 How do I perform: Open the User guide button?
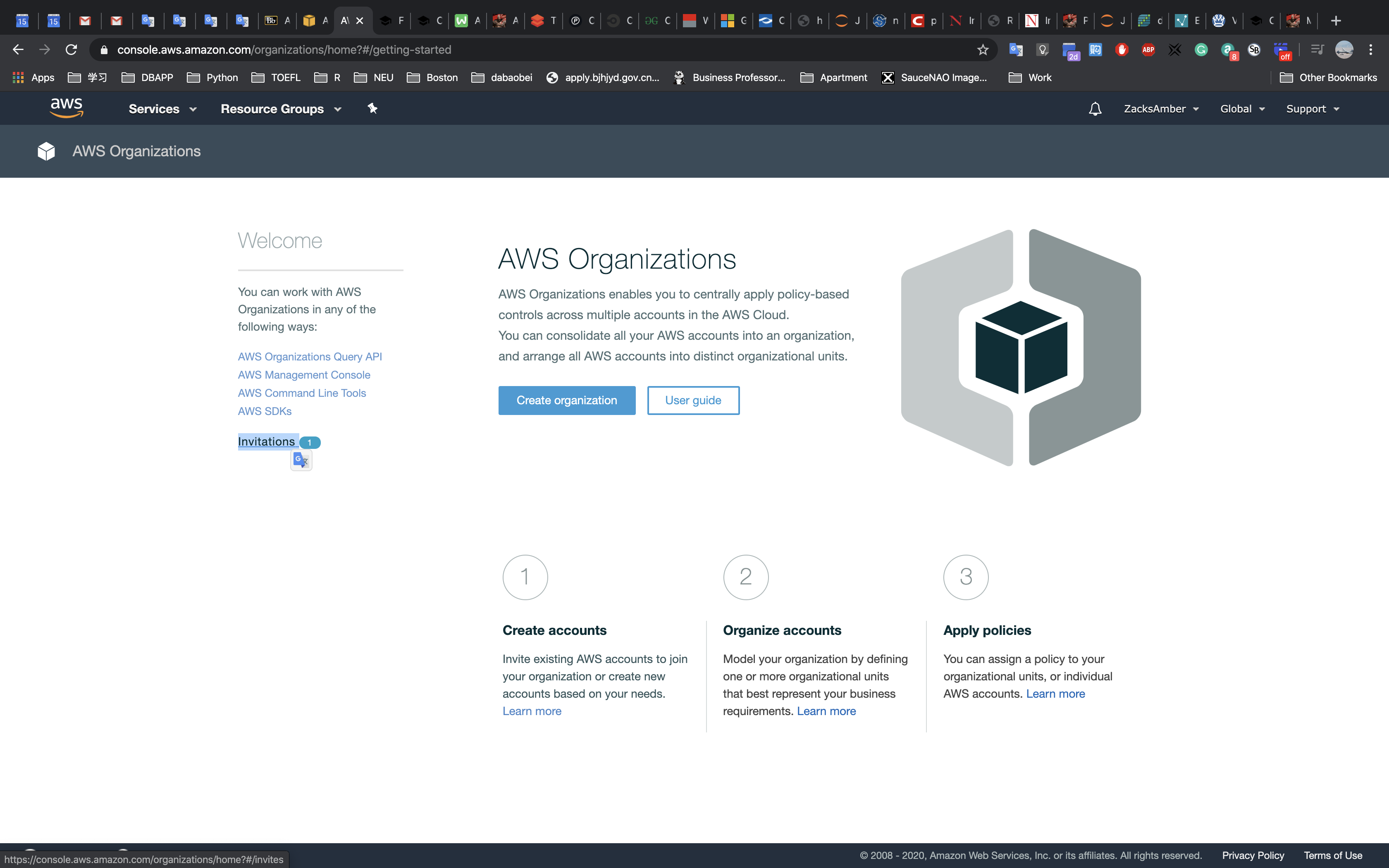point(693,400)
